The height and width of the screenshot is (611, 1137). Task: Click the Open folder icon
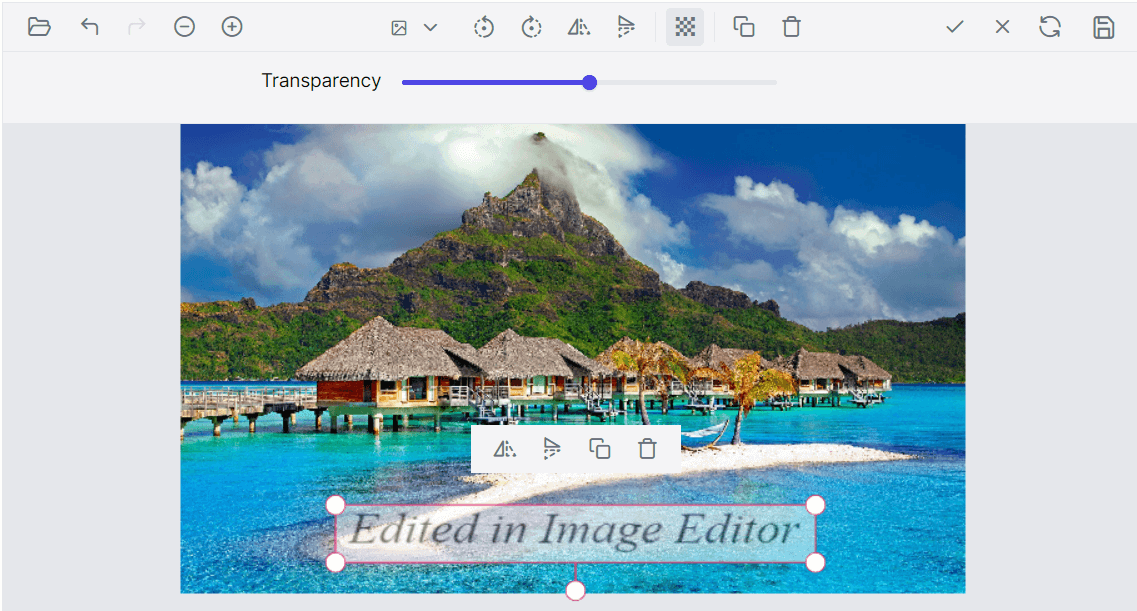click(39, 27)
